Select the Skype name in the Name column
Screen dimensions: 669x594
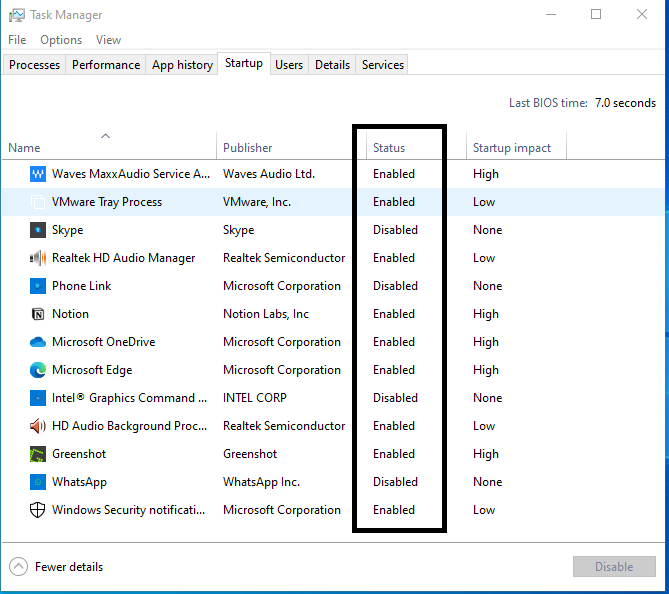(67, 230)
